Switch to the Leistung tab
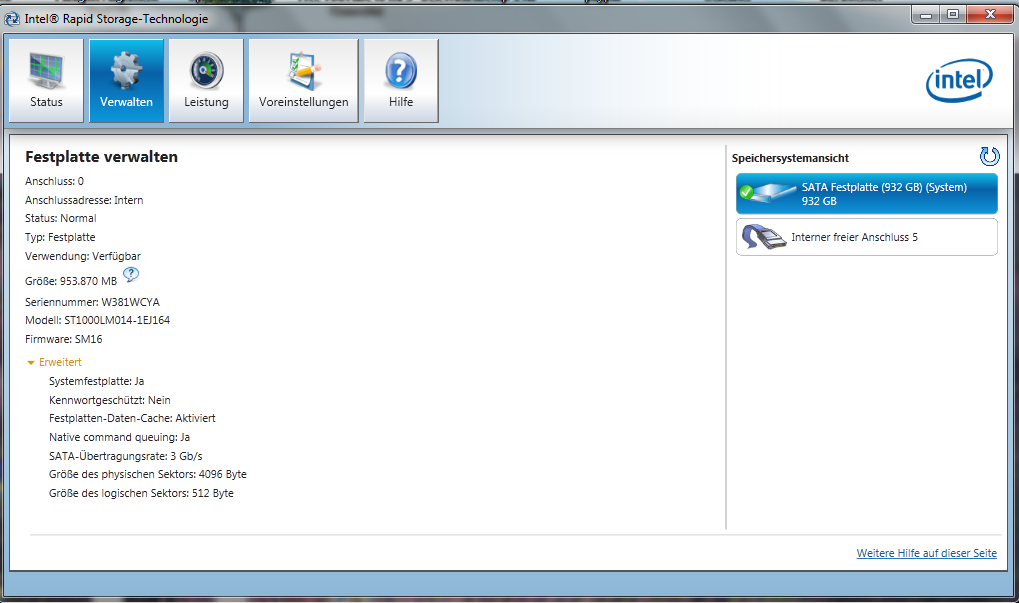 (x=206, y=81)
